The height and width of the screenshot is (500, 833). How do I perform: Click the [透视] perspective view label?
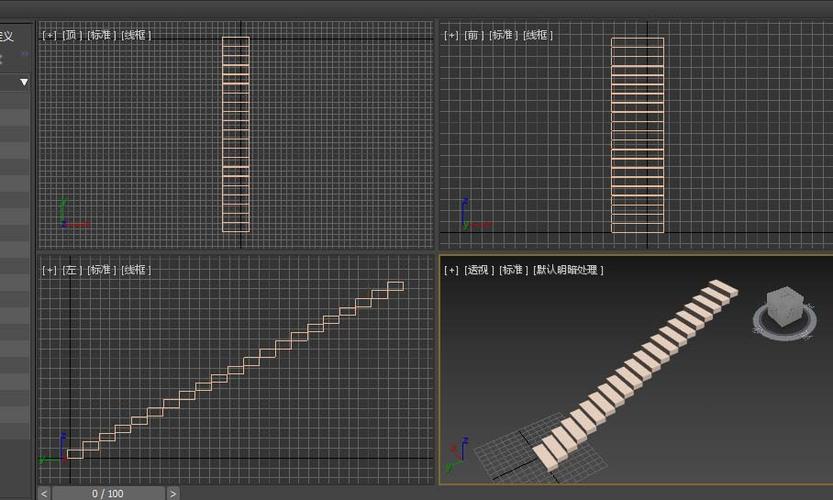(479, 270)
